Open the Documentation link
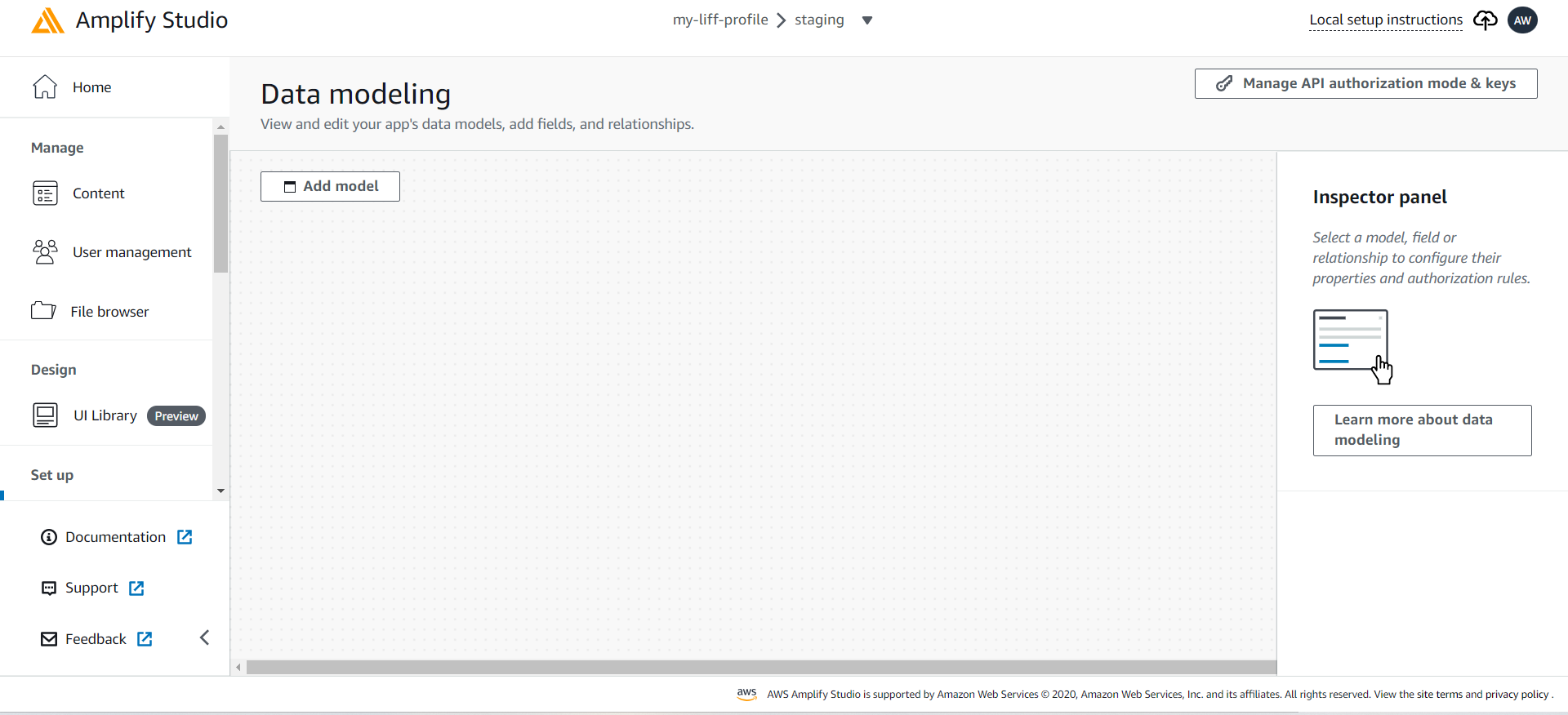Viewport: 1568px width, 715px height. coord(116,537)
